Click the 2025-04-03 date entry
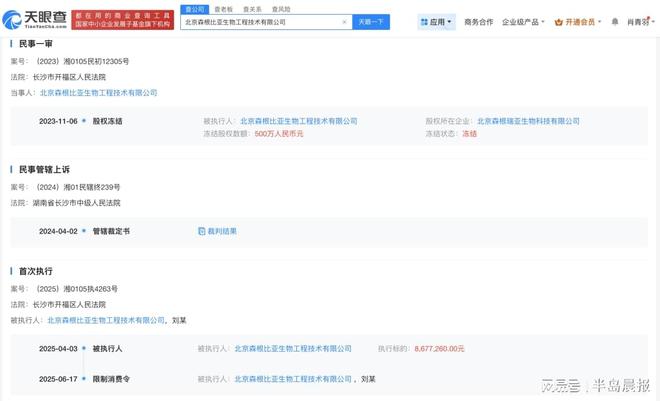660x401 pixels. click(58, 348)
